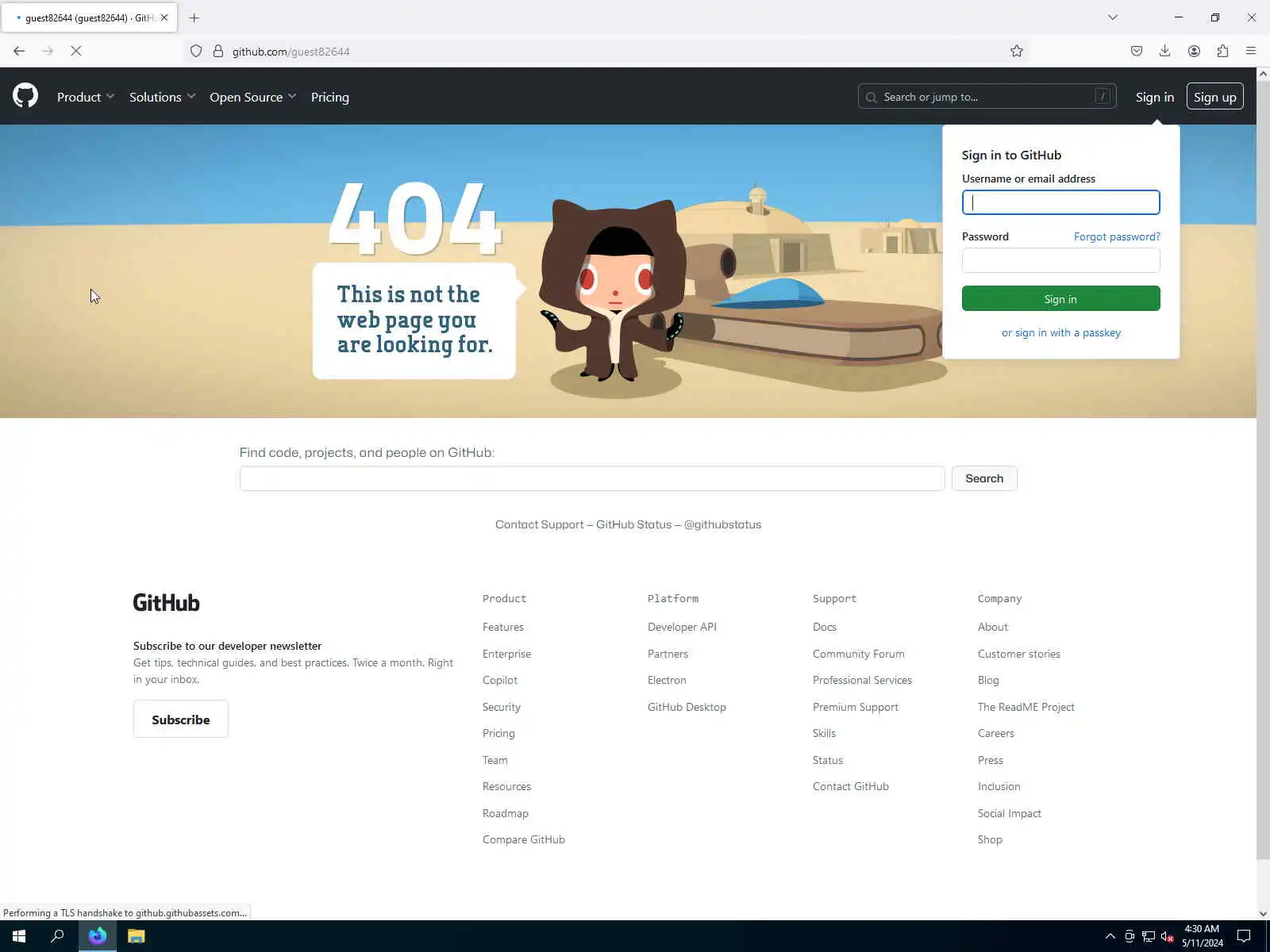This screenshot has height=952, width=1270.
Task: Open the Compare GitHub footer link
Action: 524,839
